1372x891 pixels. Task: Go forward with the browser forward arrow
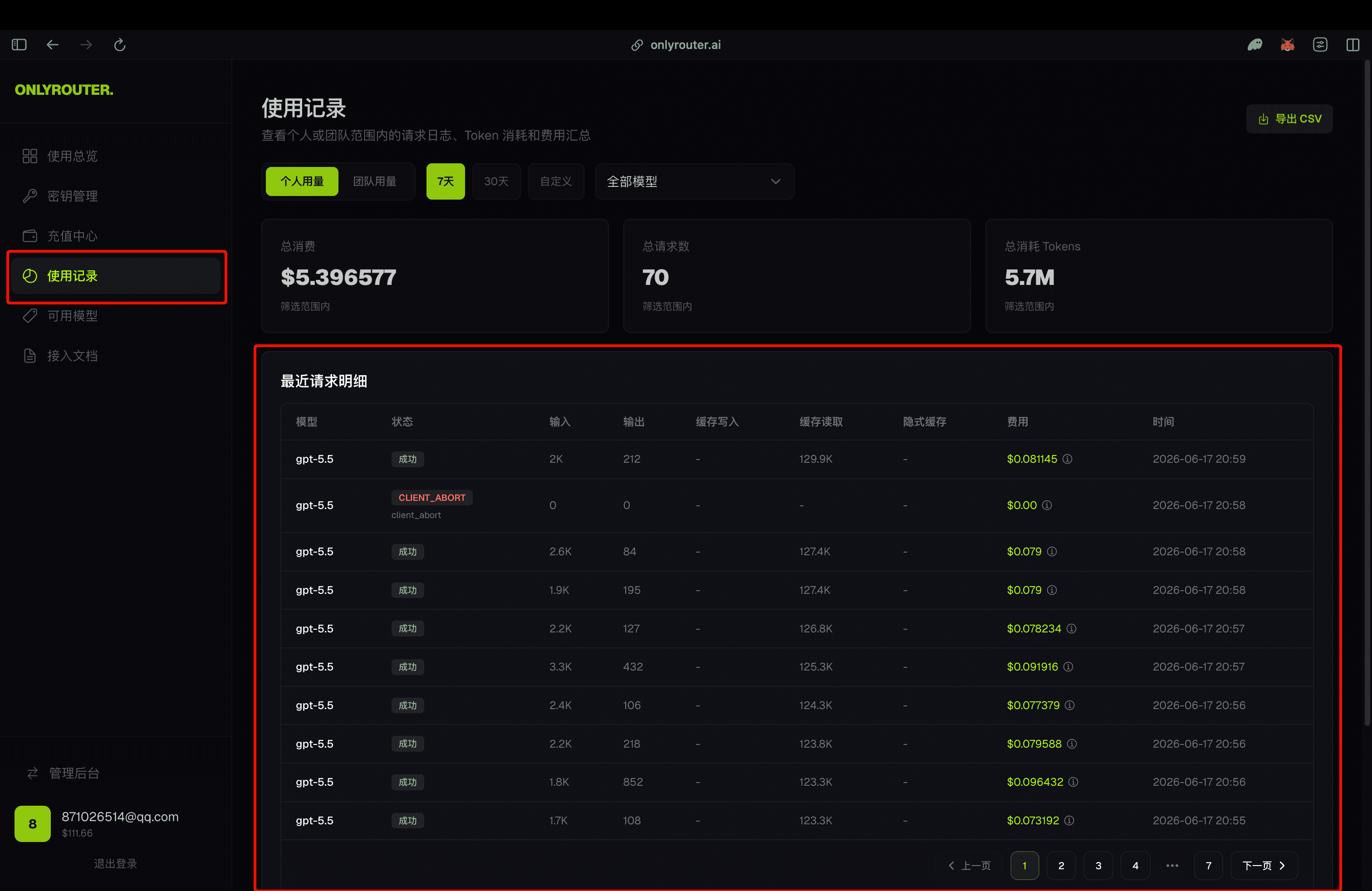pos(86,44)
